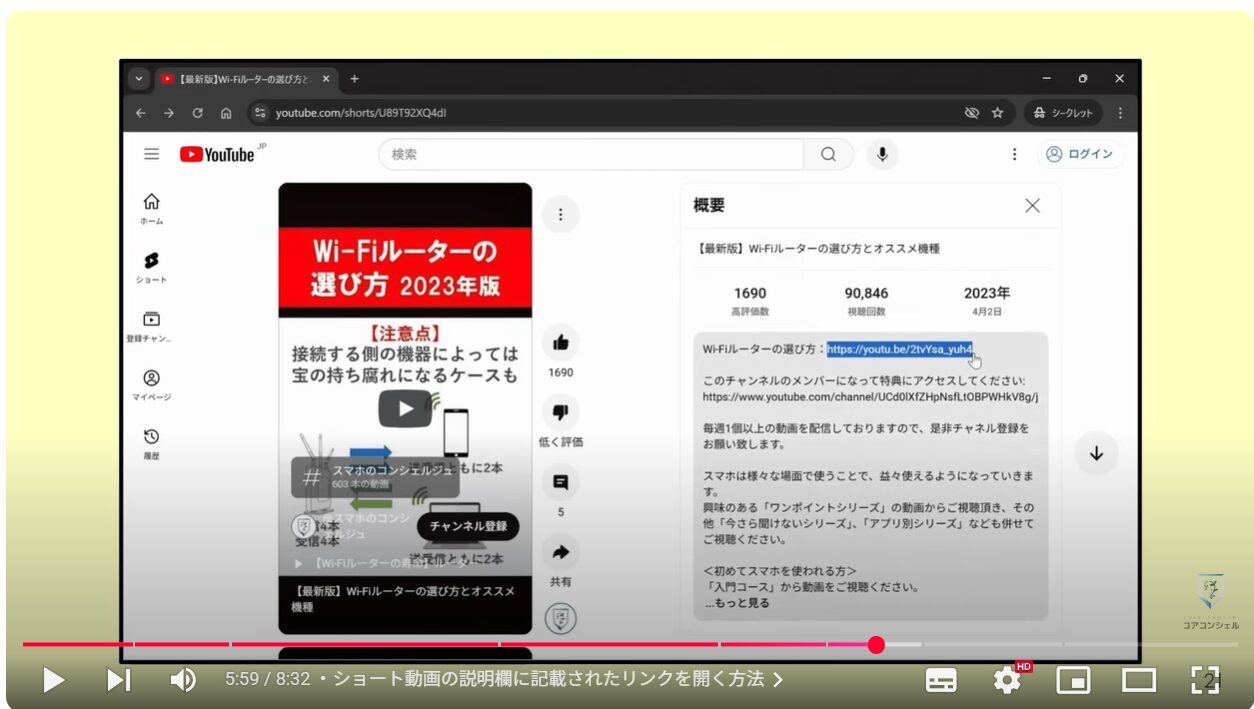Click browser forward arrow

pos(168,113)
